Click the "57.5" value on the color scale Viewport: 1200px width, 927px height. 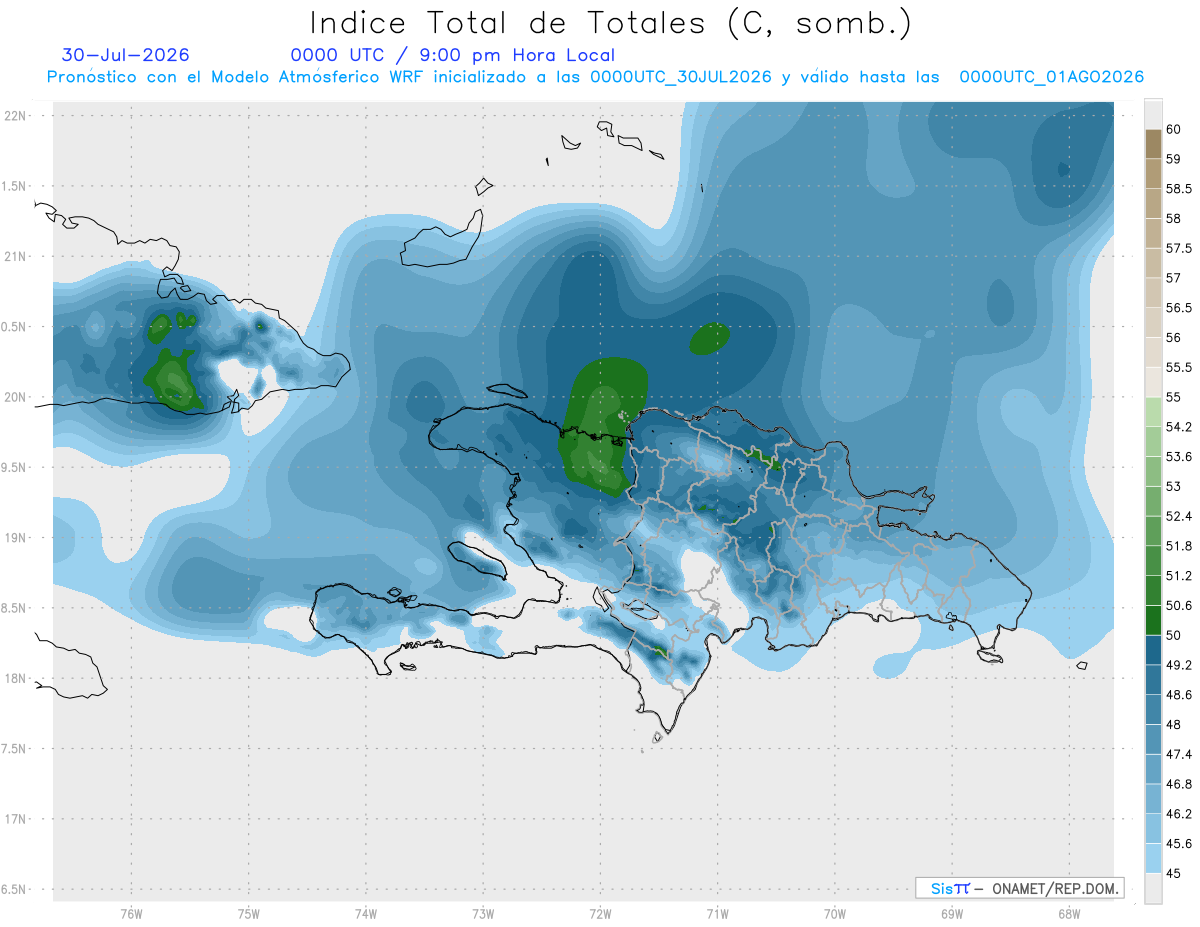1179,248
